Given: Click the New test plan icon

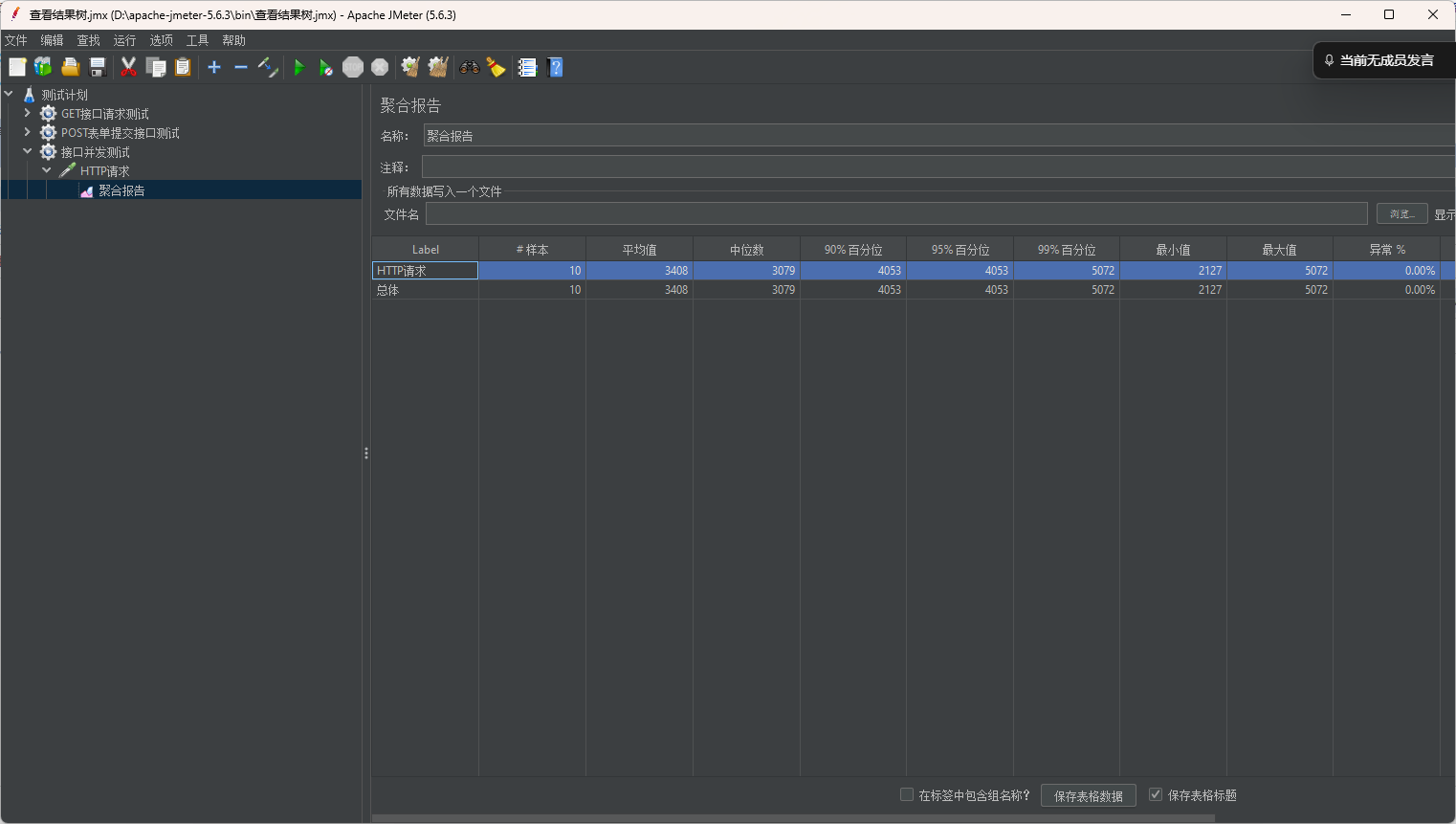Looking at the screenshot, I should (x=17, y=67).
